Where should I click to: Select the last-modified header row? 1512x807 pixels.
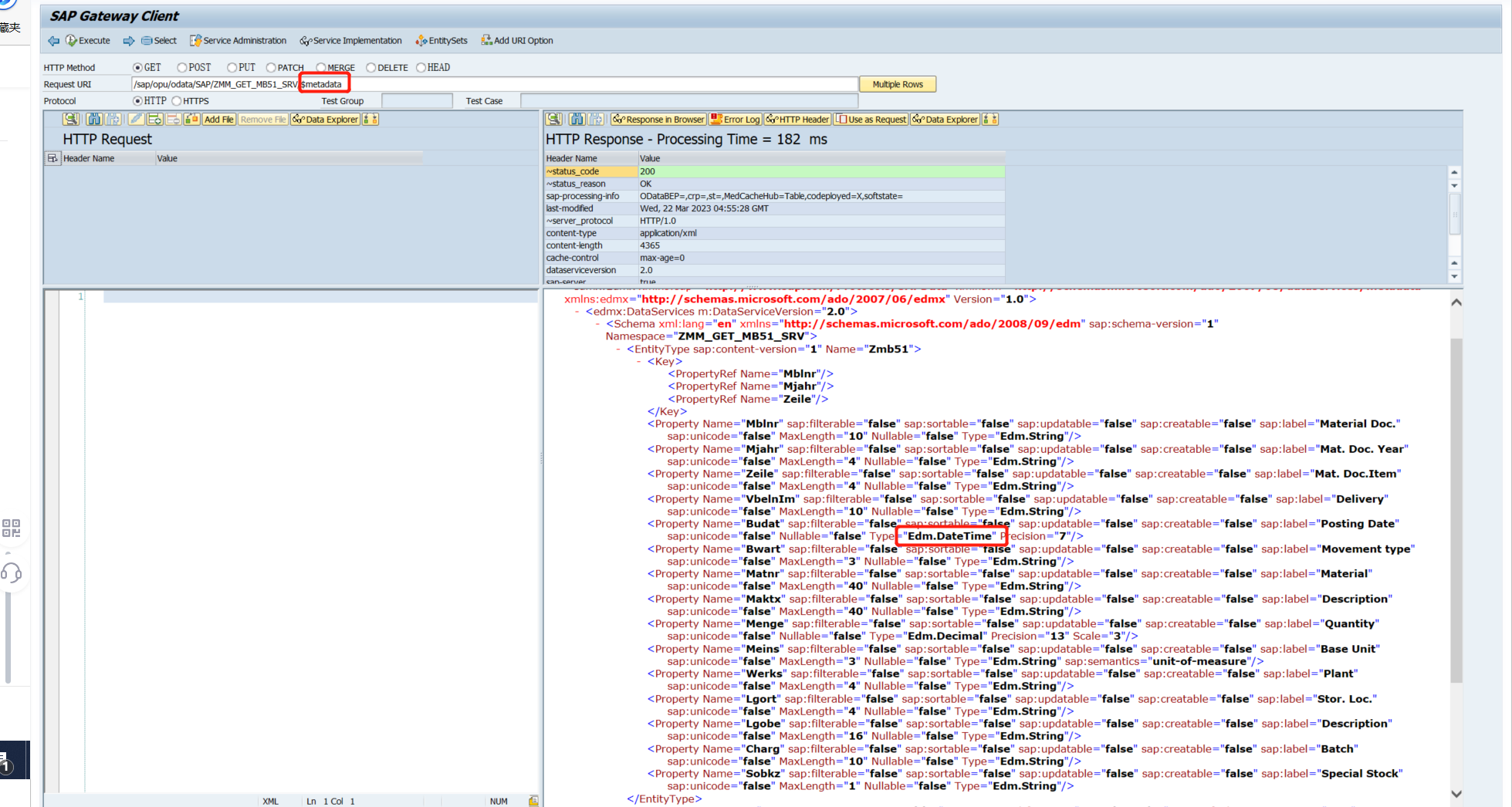(775, 208)
